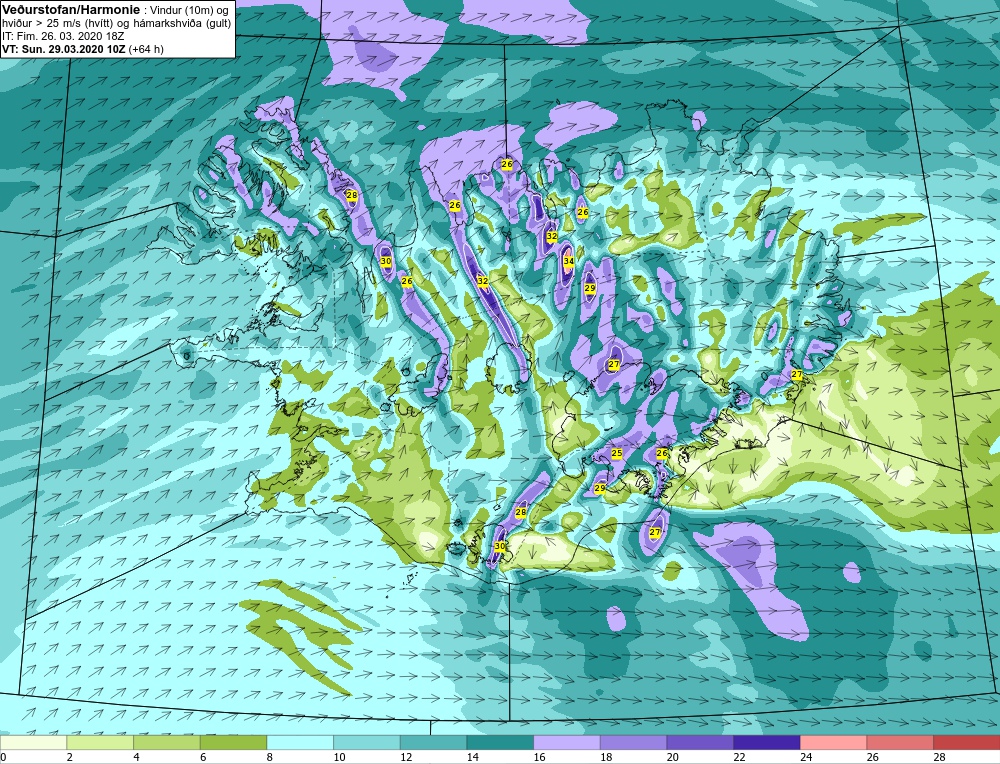Pick the 12–14 m/s teal legend swatch
The height and width of the screenshot is (764, 1000).
[x=433, y=742]
